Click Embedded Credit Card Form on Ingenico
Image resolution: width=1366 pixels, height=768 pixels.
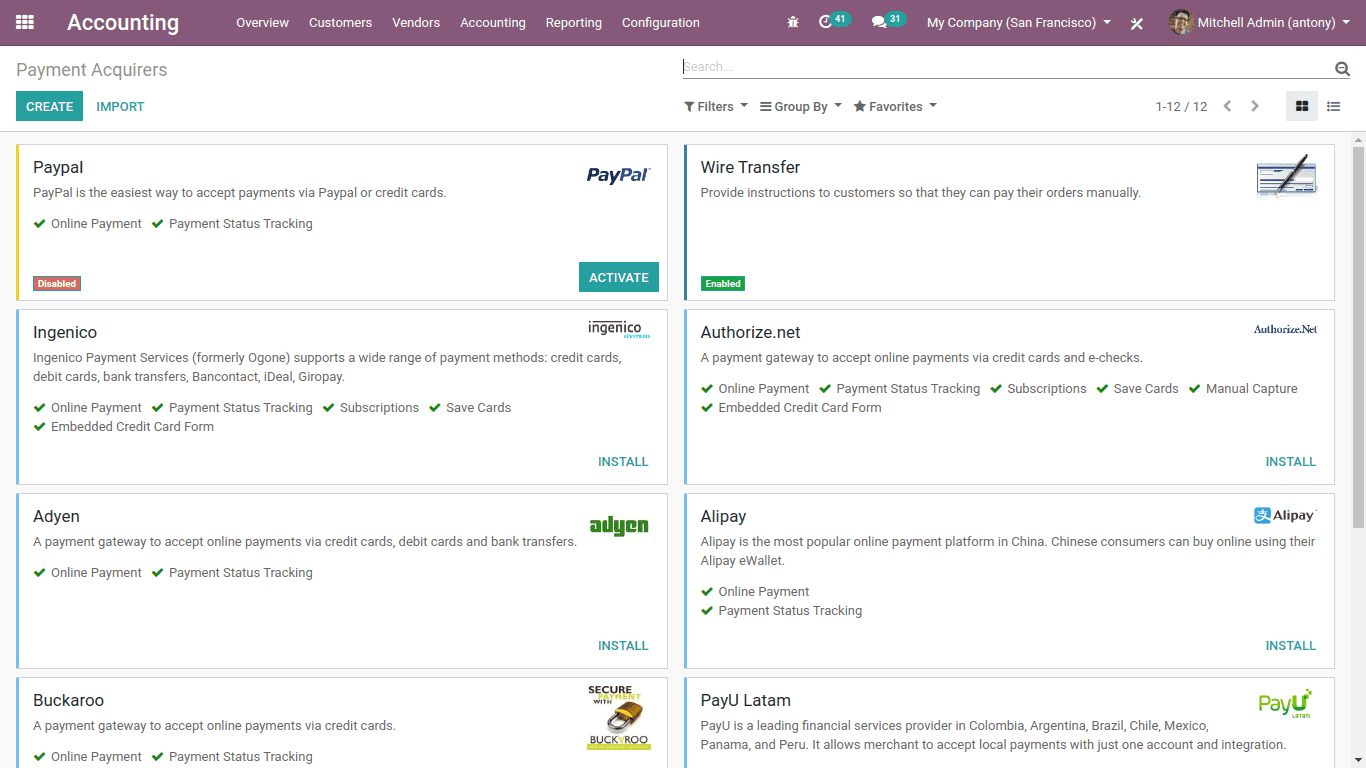pos(124,426)
